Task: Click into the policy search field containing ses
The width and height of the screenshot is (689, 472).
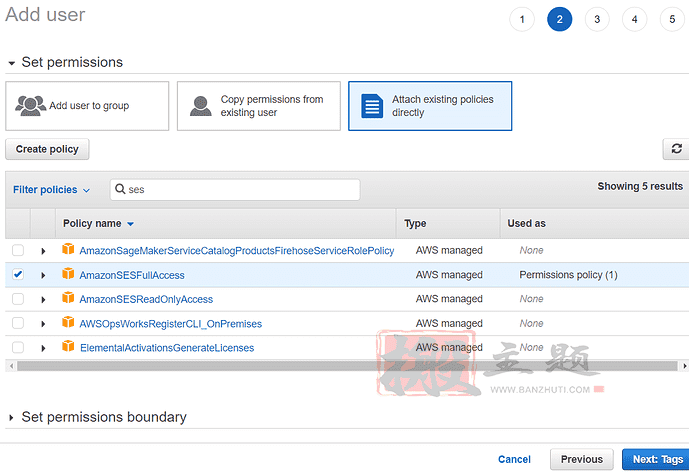Action: coord(235,189)
